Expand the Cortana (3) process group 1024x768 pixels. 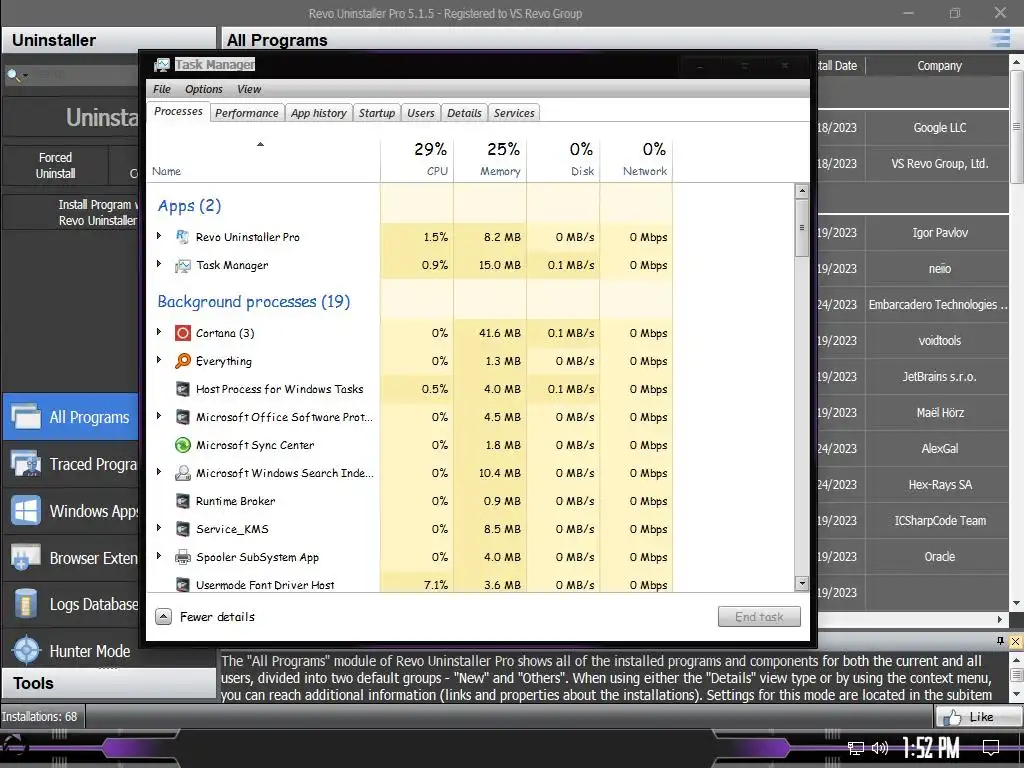159,332
